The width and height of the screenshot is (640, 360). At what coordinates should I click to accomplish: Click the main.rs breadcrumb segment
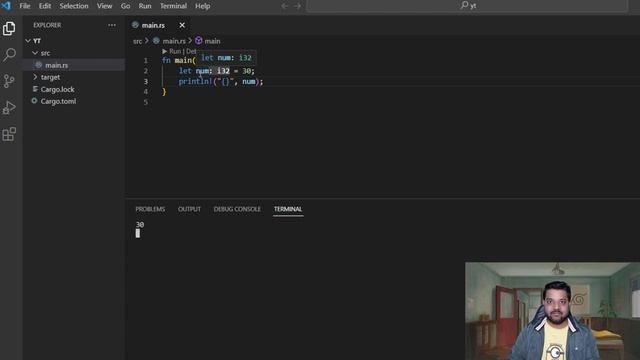coord(174,41)
